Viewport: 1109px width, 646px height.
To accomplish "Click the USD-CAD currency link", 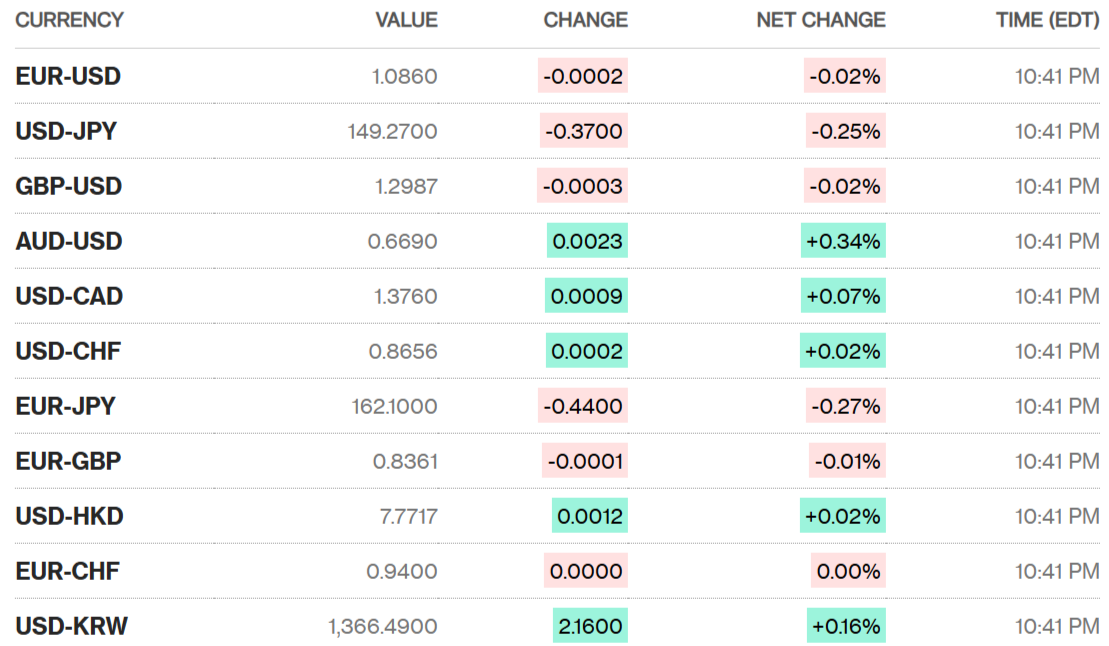I will coord(69,296).
